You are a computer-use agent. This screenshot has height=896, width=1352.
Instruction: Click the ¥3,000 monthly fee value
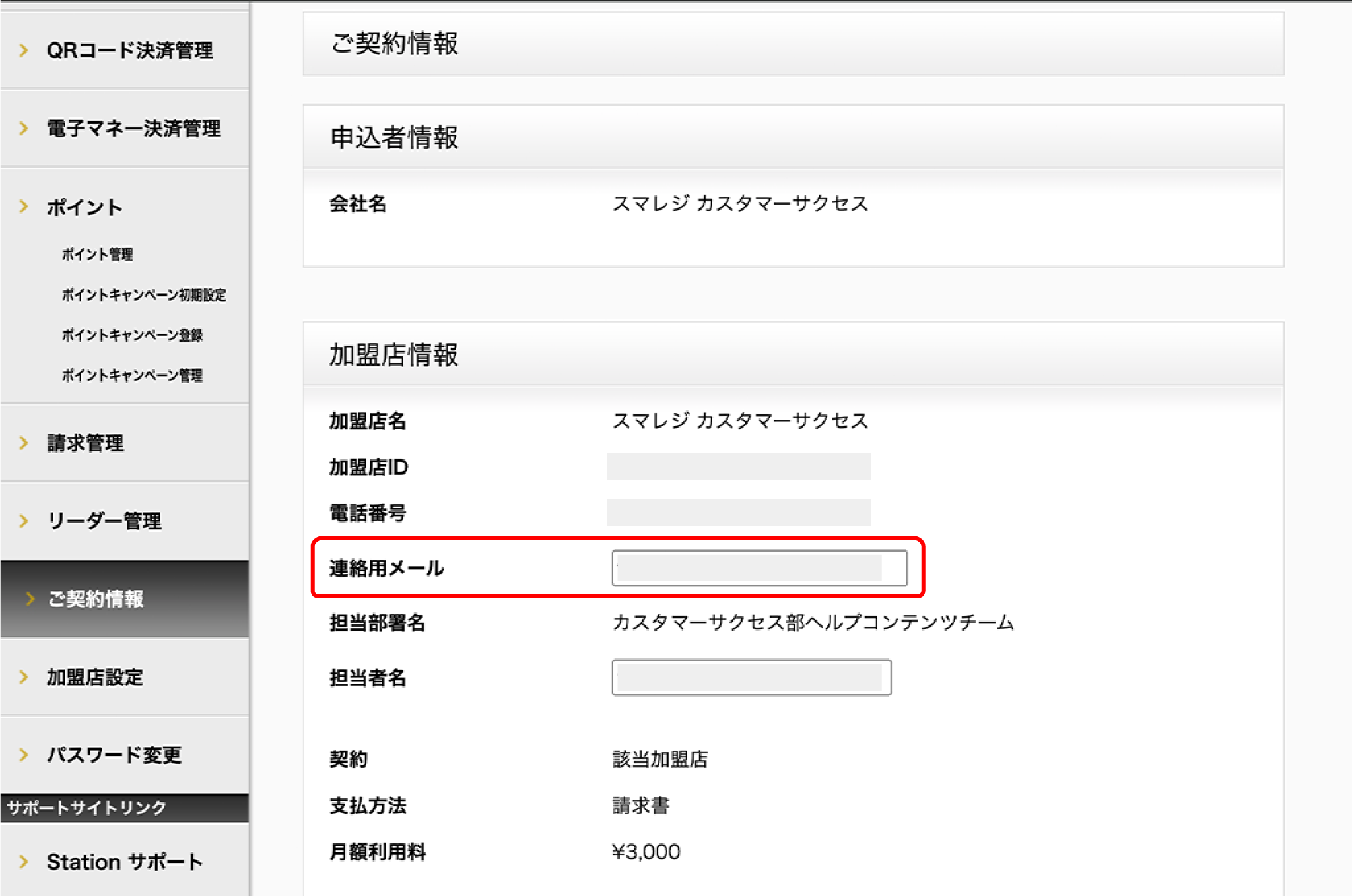[646, 852]
